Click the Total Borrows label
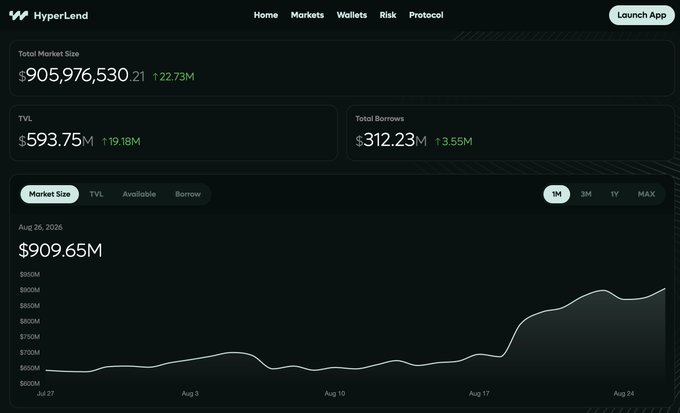 tap(379, 118)
